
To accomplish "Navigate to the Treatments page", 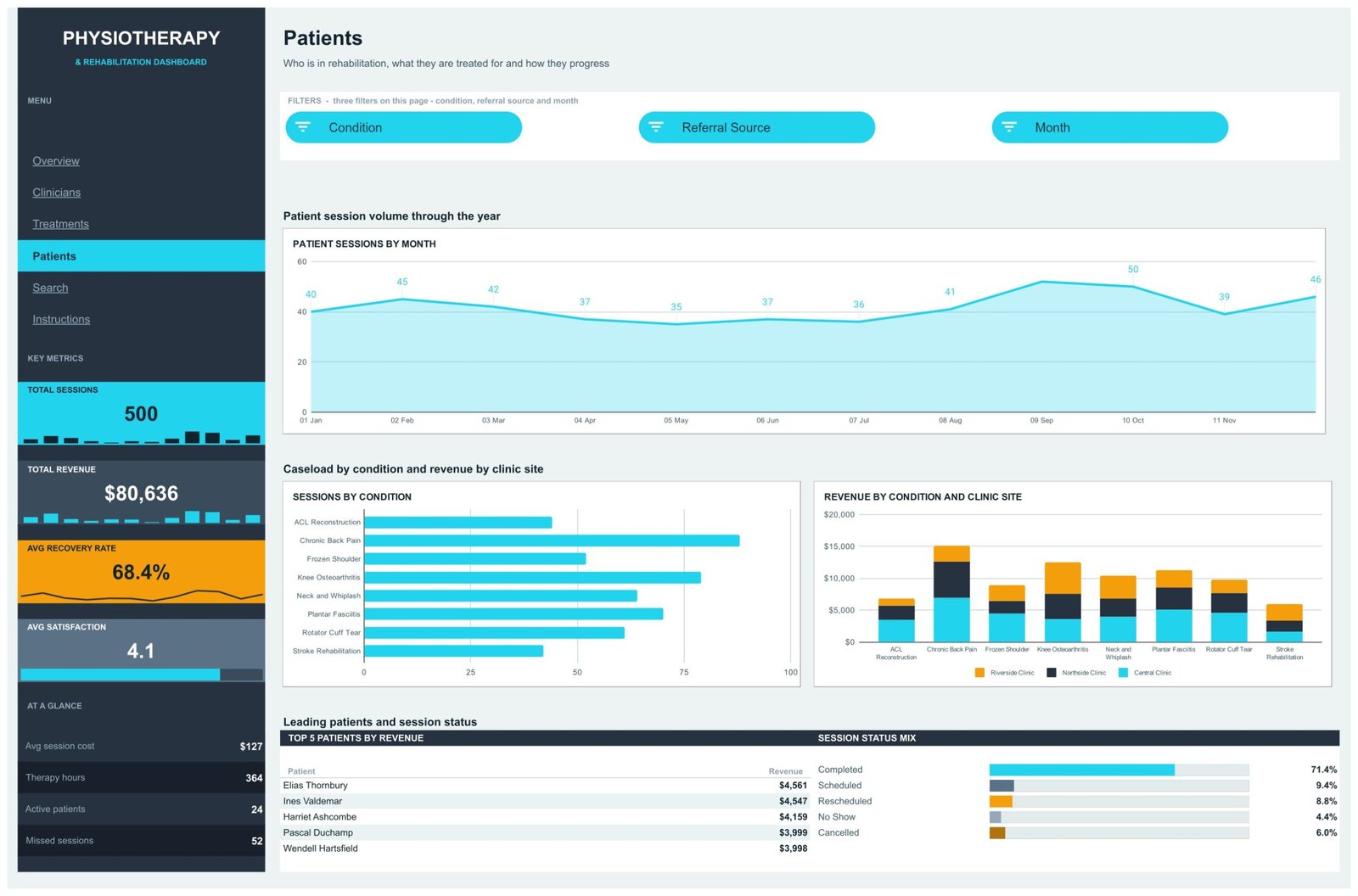I will [60, 224].
